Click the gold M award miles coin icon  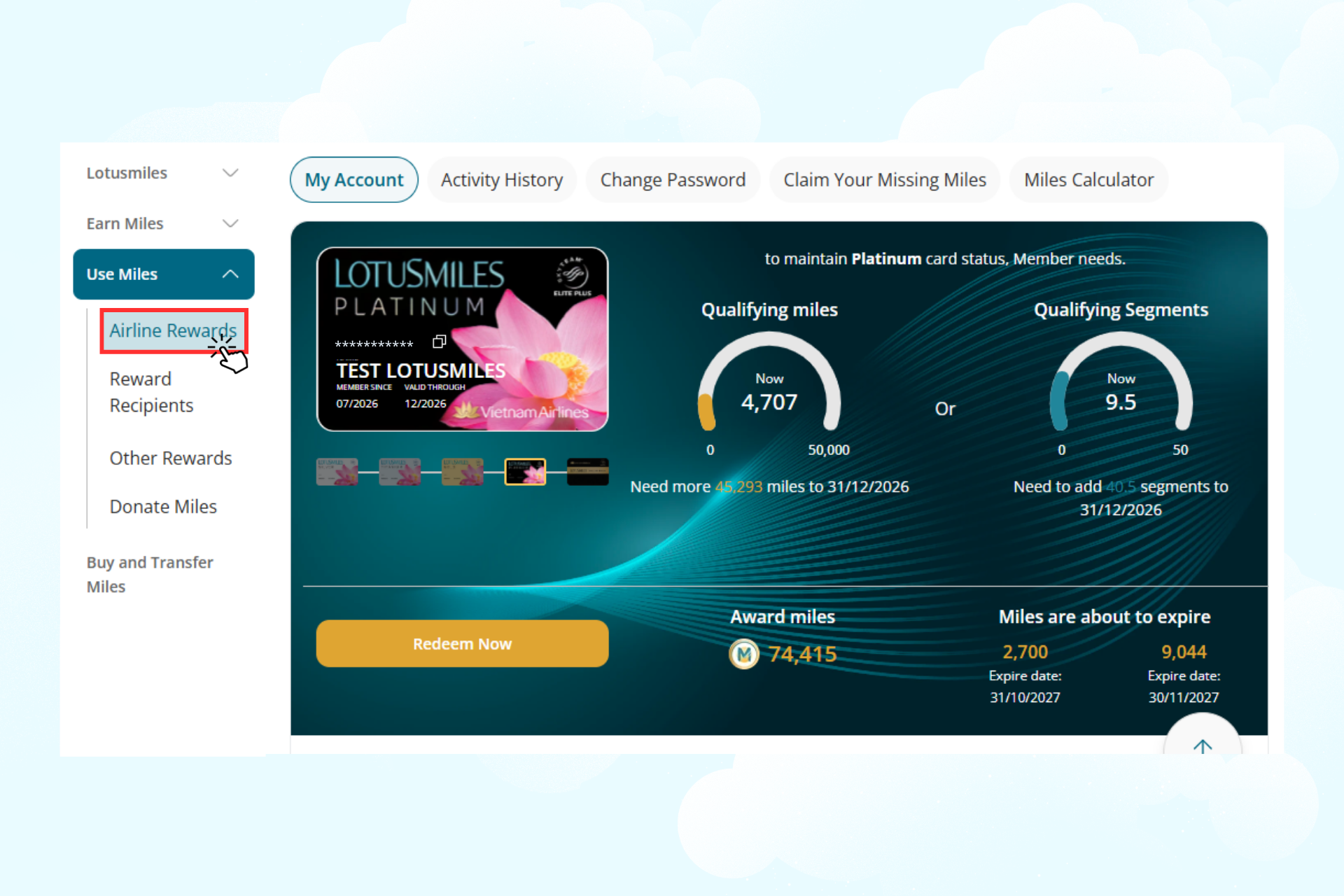pos(744,654)
